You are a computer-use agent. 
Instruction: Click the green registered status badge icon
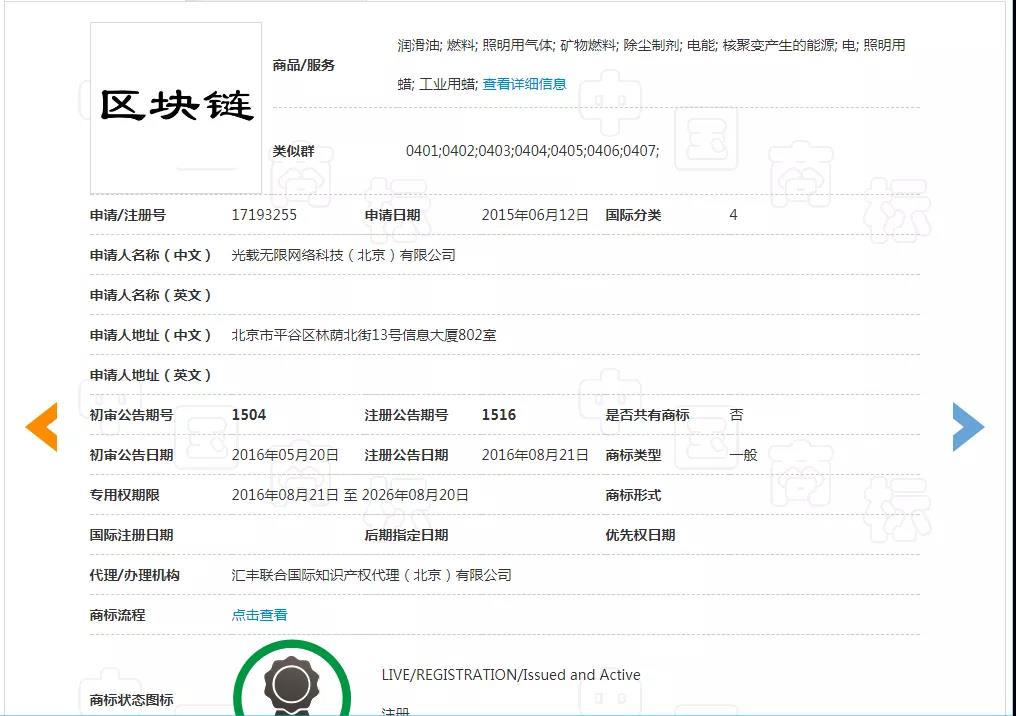point(292,680)
